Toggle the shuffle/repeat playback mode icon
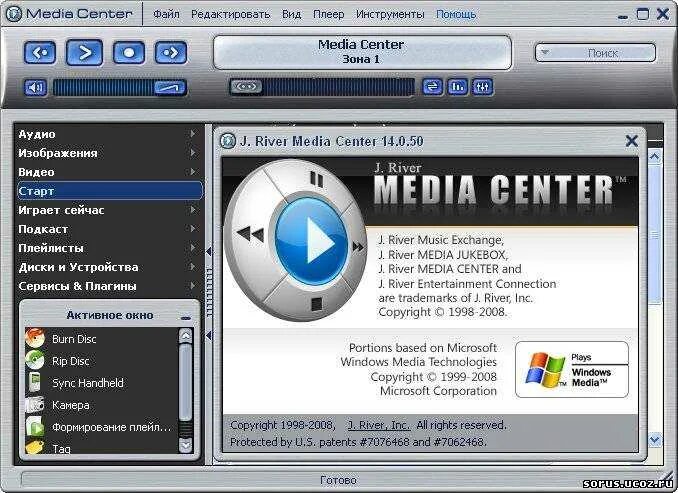 point(432,87)
